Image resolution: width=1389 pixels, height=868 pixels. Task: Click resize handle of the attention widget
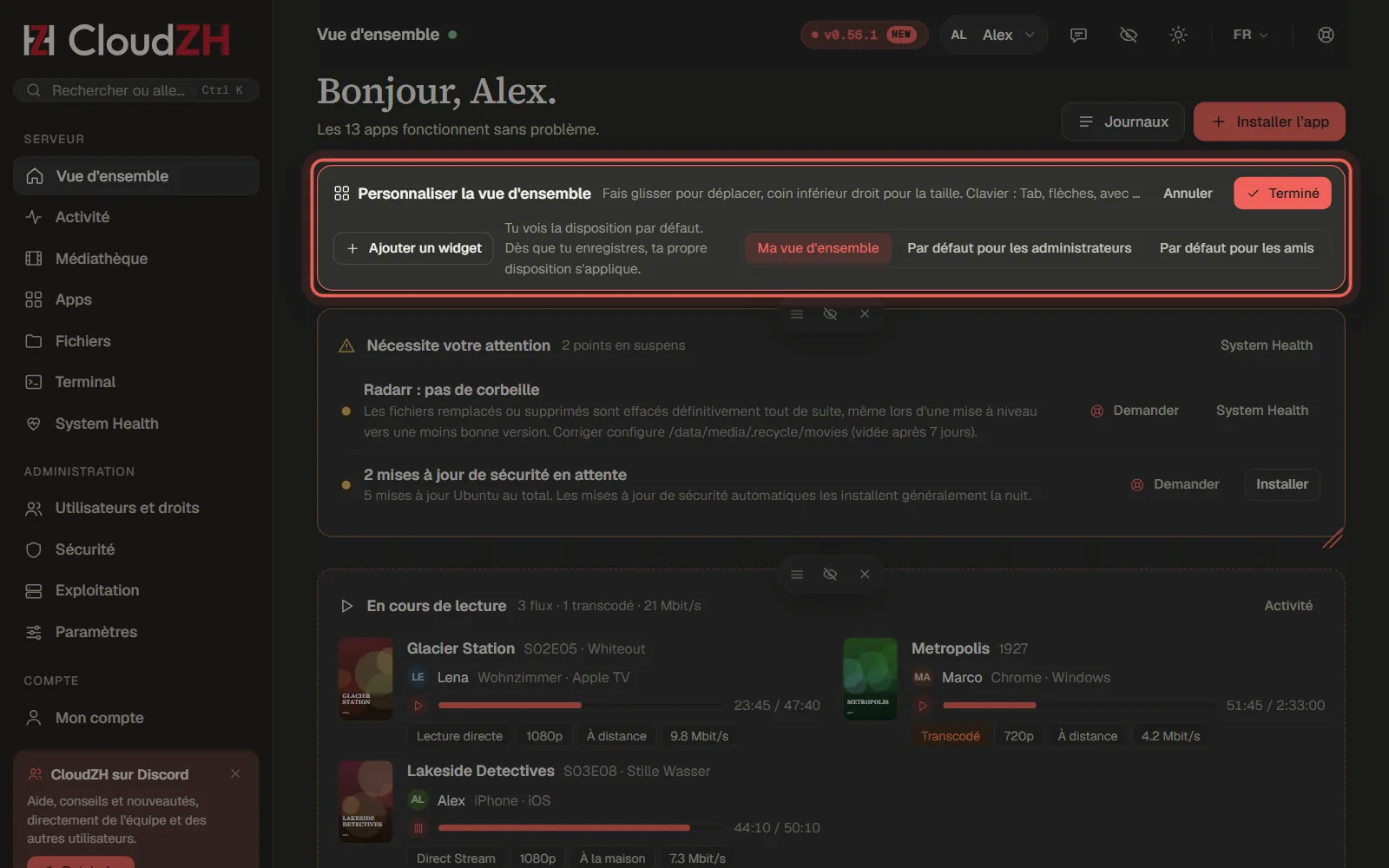pos(1333,538)
